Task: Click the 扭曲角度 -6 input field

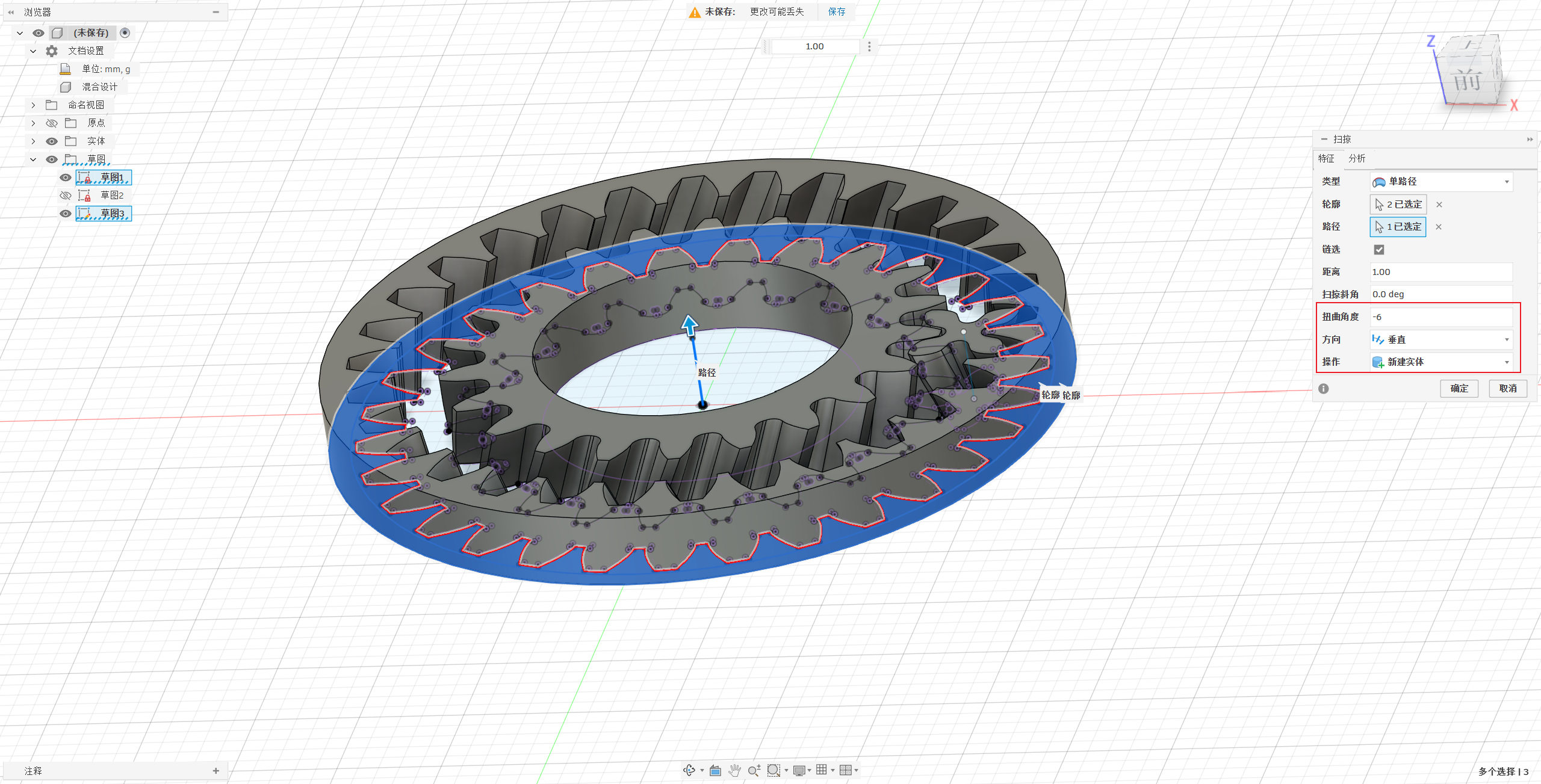Action: 1441,317
